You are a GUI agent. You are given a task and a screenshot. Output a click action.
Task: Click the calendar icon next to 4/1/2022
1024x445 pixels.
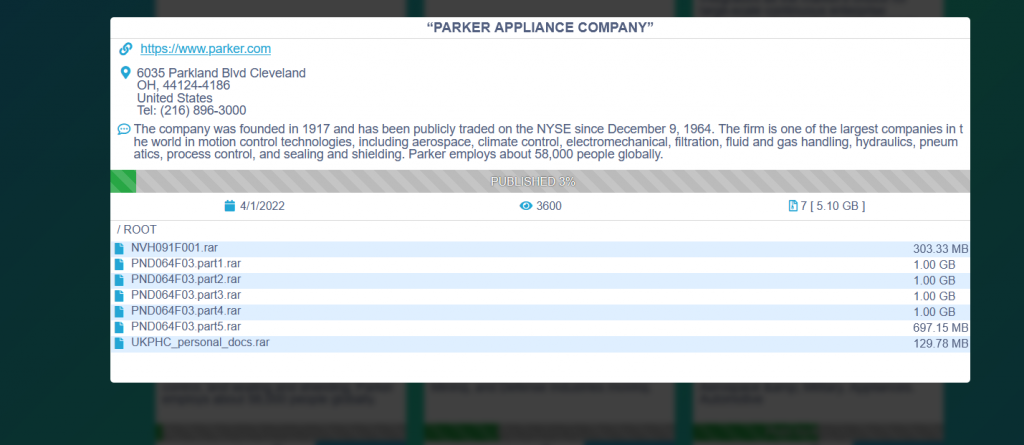(x=230, y=206)
